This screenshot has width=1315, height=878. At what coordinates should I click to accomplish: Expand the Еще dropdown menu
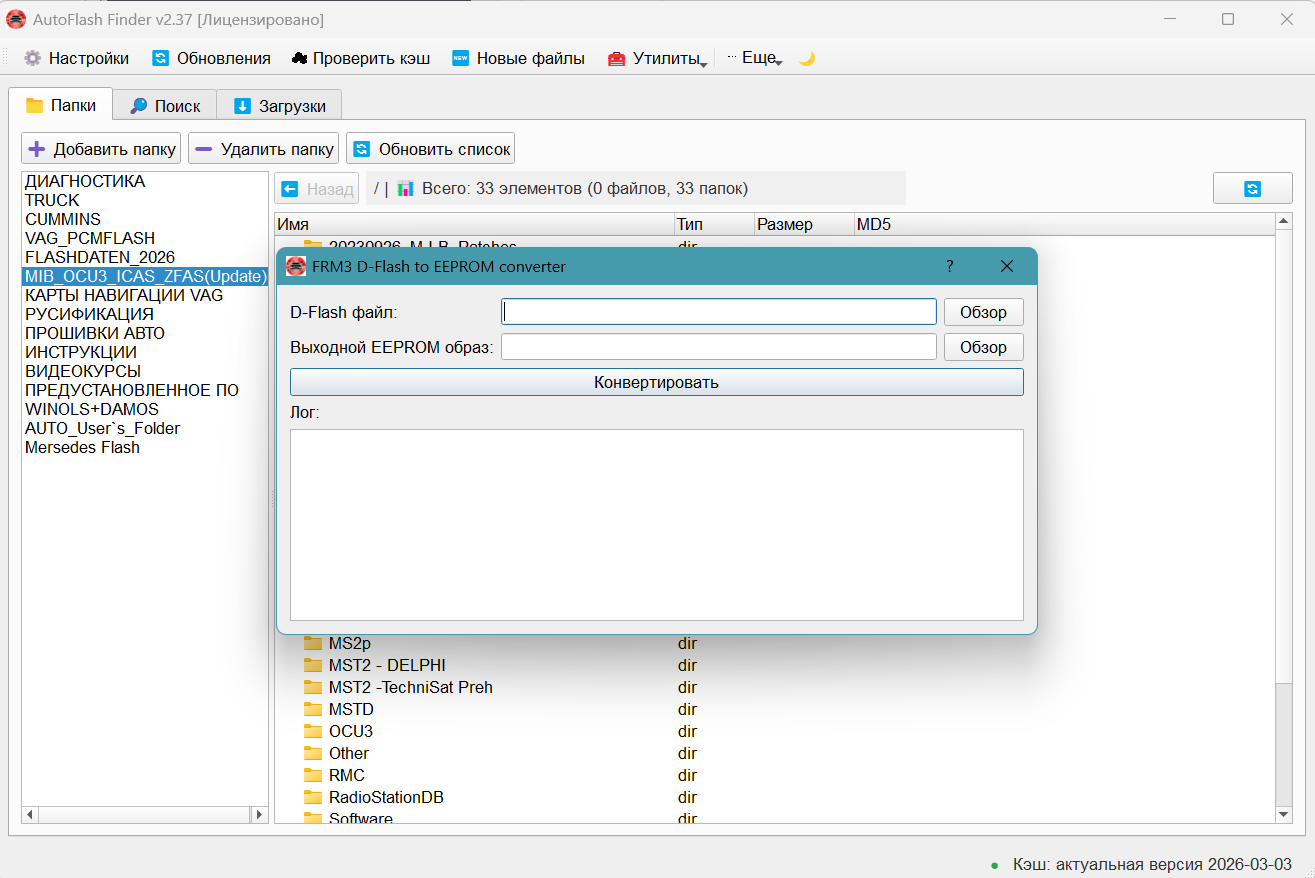755,58
